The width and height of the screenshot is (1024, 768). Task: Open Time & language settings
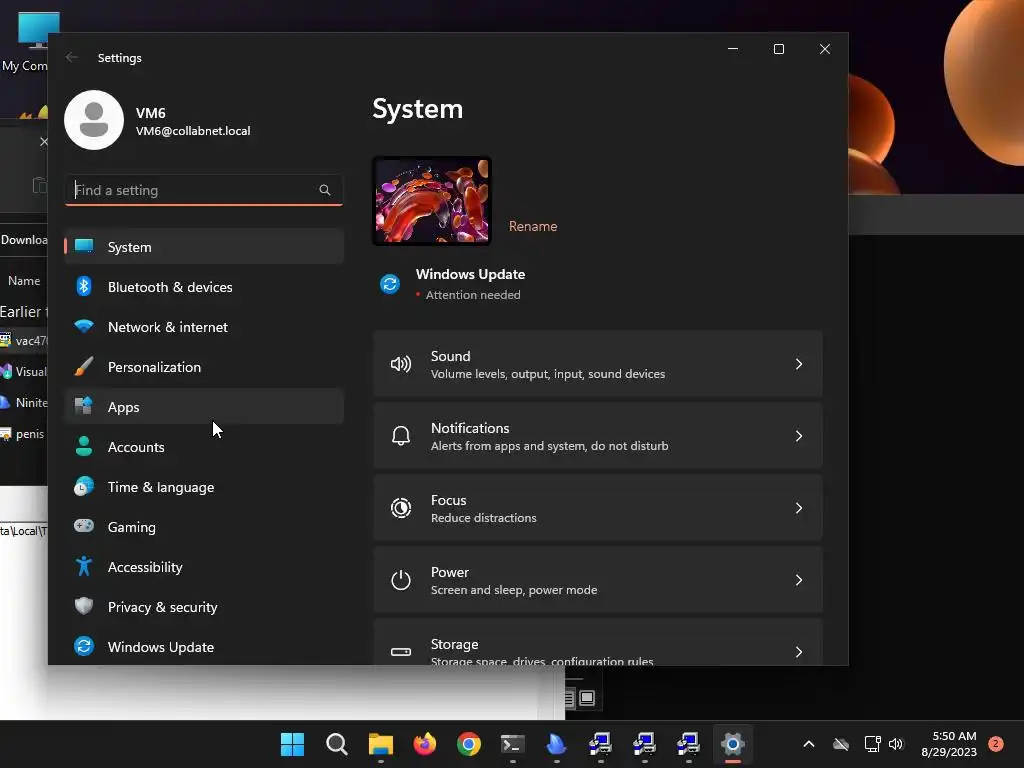pyautogui.click(x=204, y=487)
